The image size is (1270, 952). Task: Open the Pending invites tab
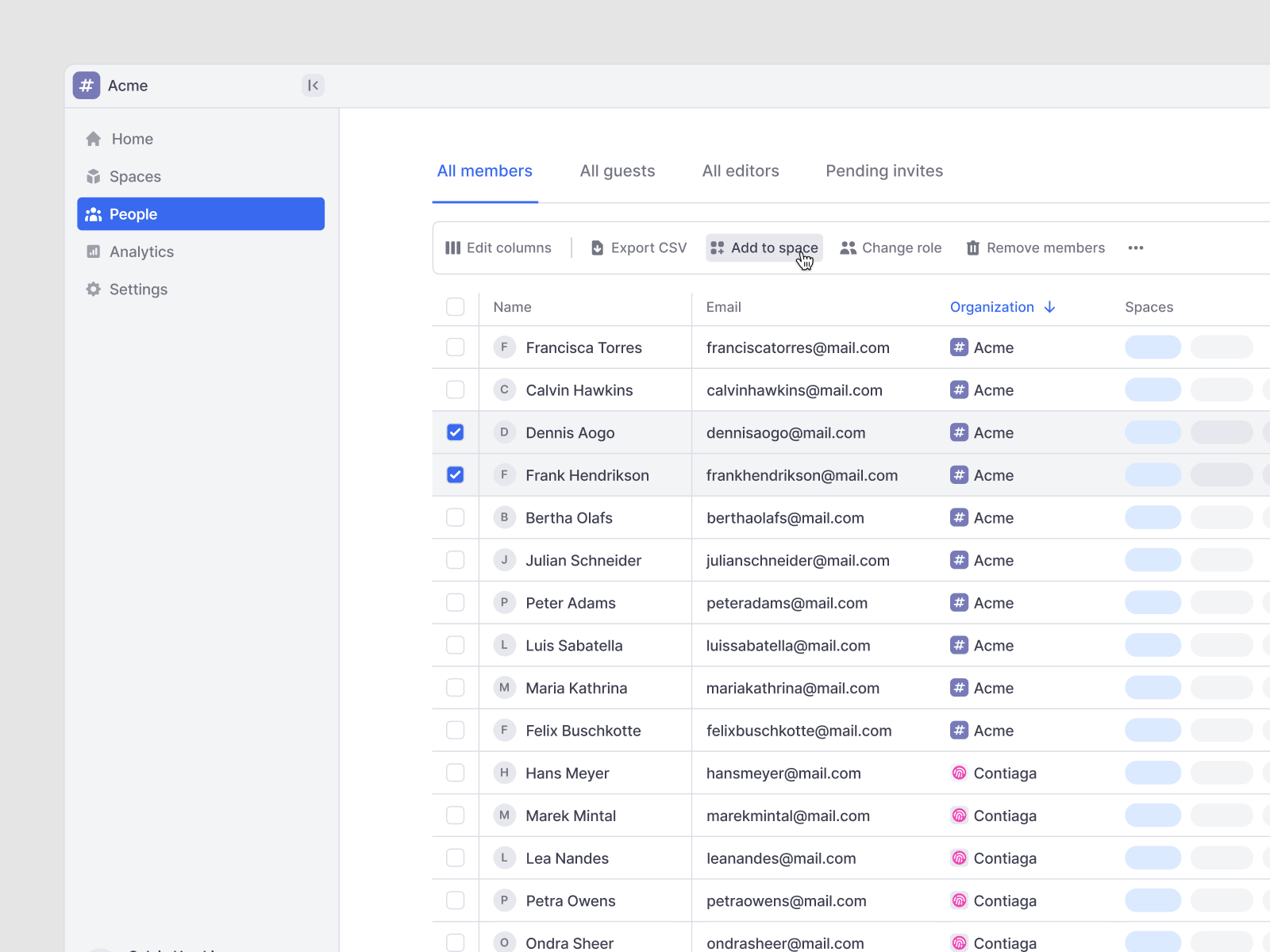coord(884,171)
